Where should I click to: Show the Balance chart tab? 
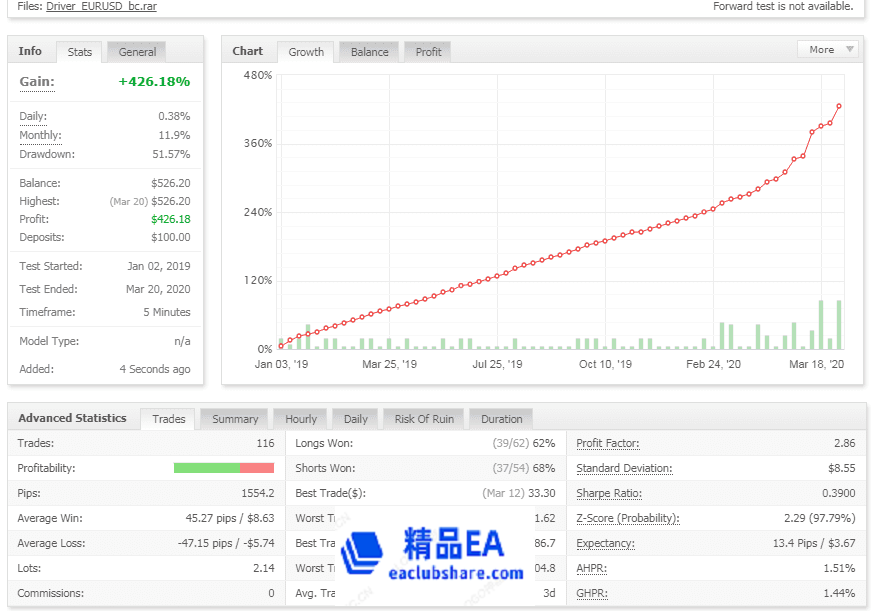pyautogui.click(x=369, y=52)
